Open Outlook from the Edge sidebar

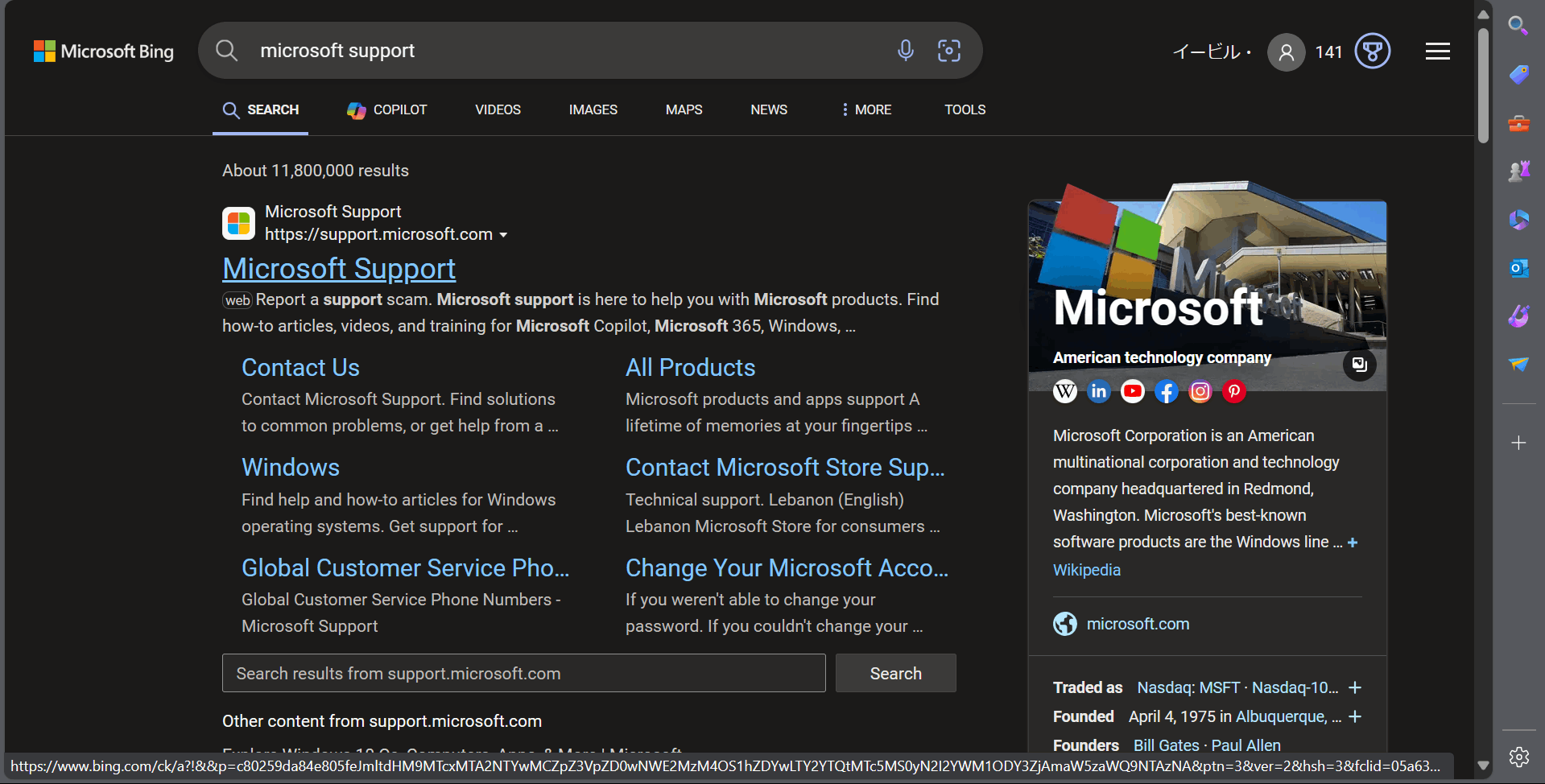(x=1519, y=267)
